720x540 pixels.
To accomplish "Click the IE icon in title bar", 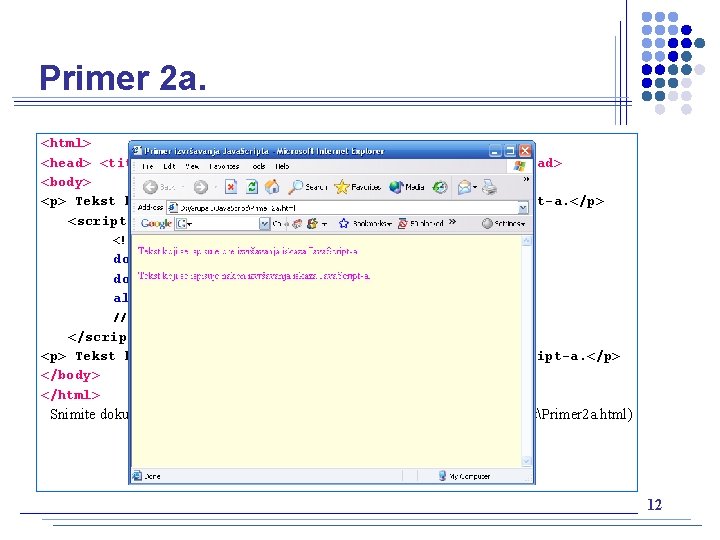I will coord(137,150).
